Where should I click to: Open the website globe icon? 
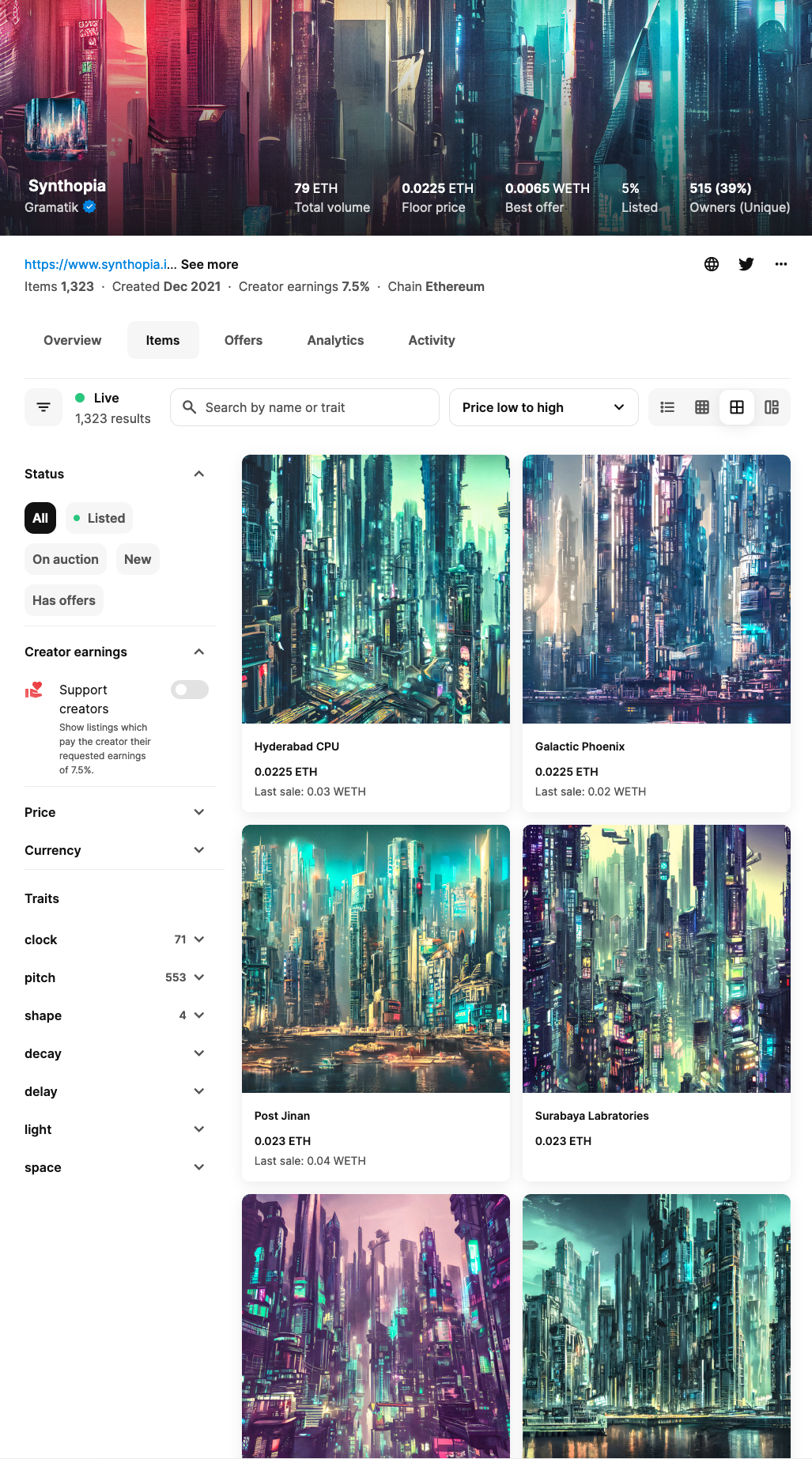click(x=712, y=264)
